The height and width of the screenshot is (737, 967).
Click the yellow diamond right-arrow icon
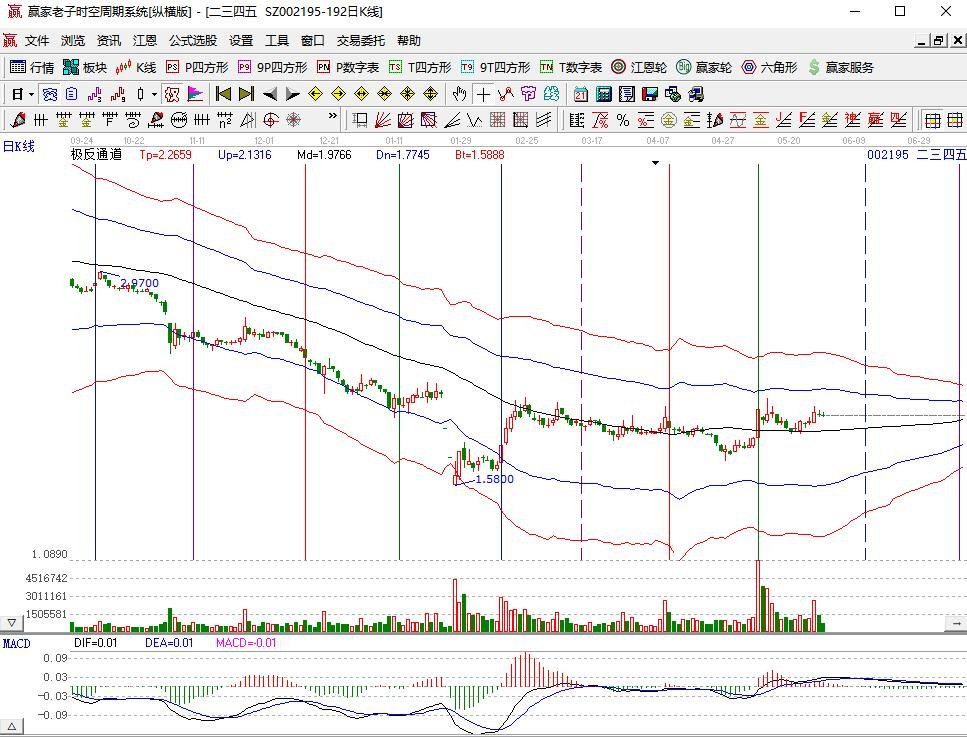coord(339,94)
